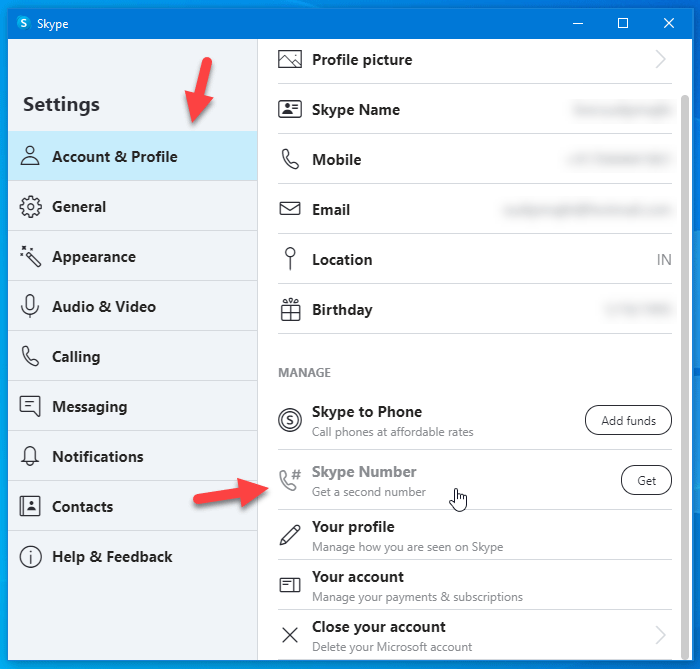Click the 'Skype Name' label
The image size is (700, 669).
pos(356,109)
